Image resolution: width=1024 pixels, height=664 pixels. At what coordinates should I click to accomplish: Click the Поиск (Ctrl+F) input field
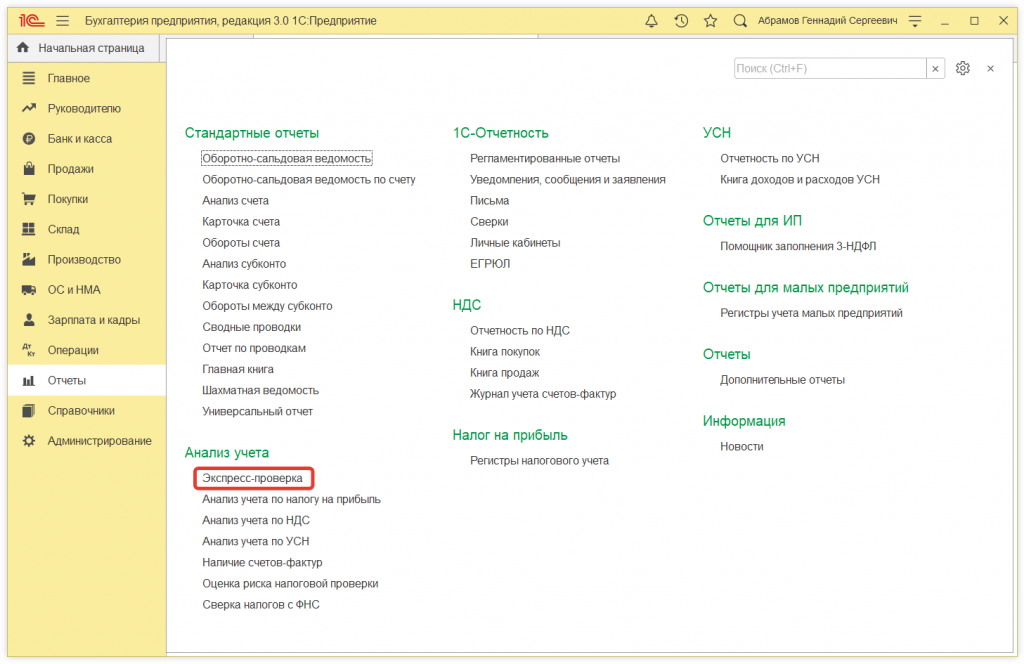pos(829,68)
